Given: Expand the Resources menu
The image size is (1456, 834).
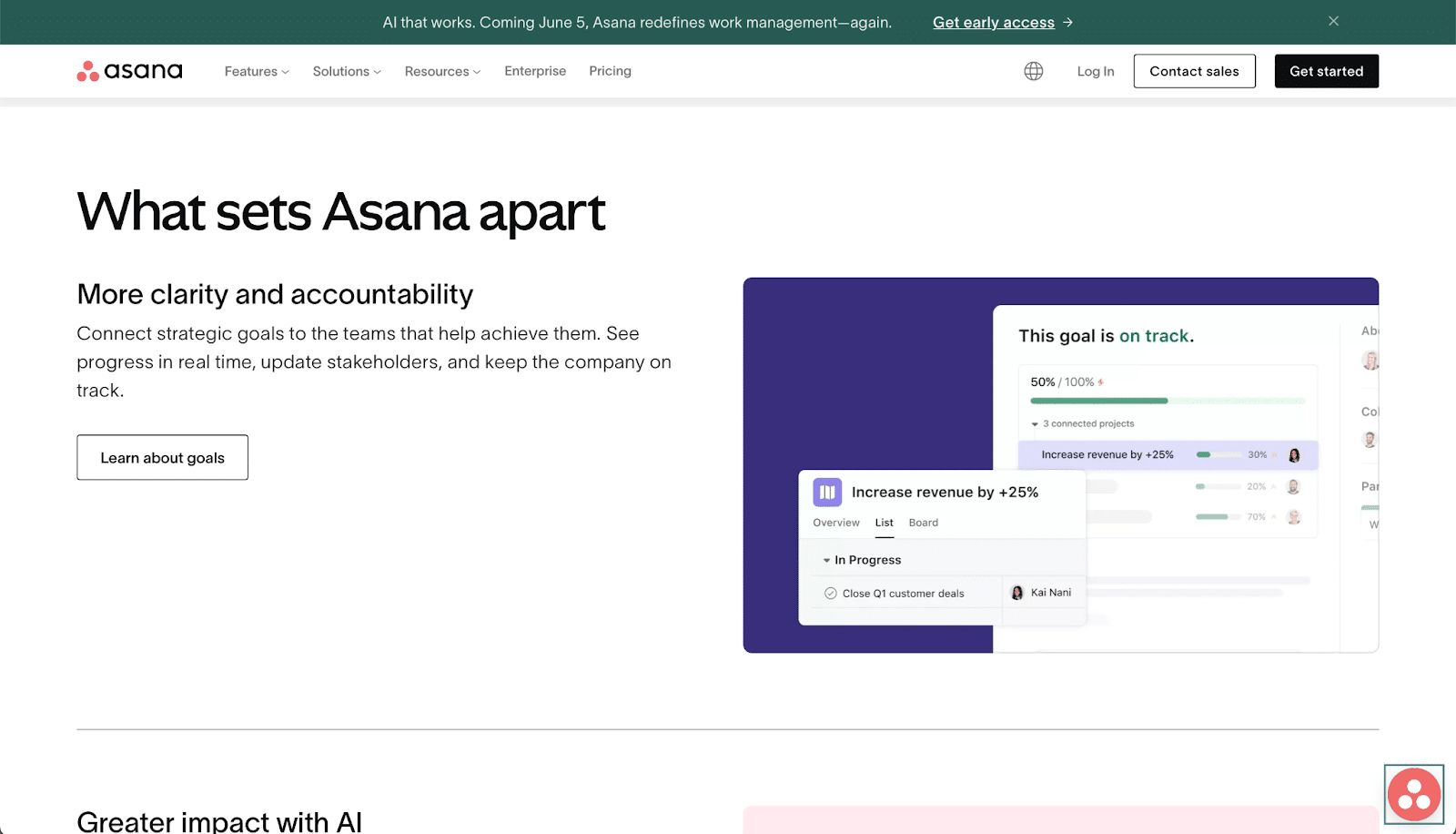Looking at the screenshot, I should (442, 71).
